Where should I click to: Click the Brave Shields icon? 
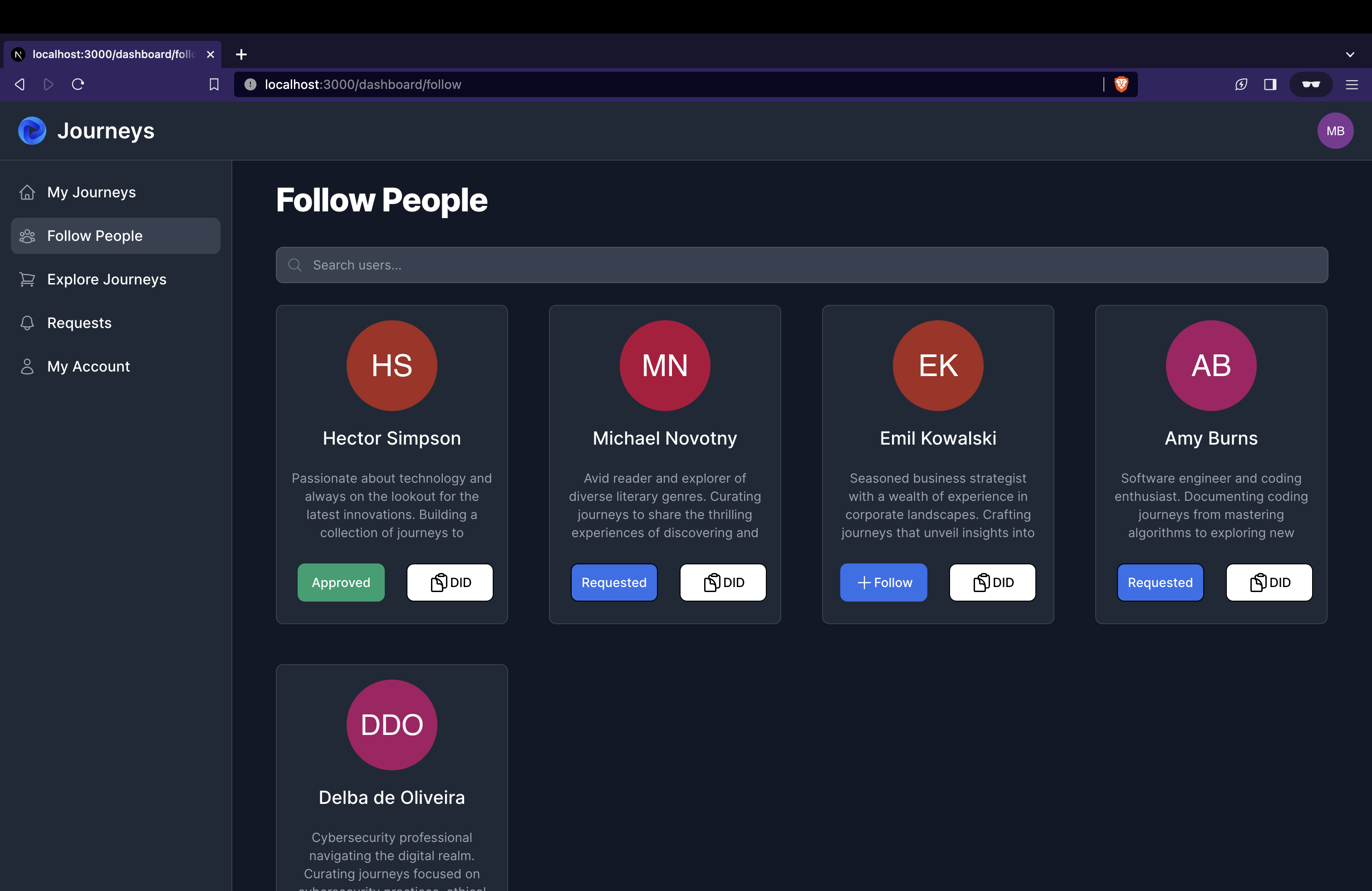click(1121, 85)
